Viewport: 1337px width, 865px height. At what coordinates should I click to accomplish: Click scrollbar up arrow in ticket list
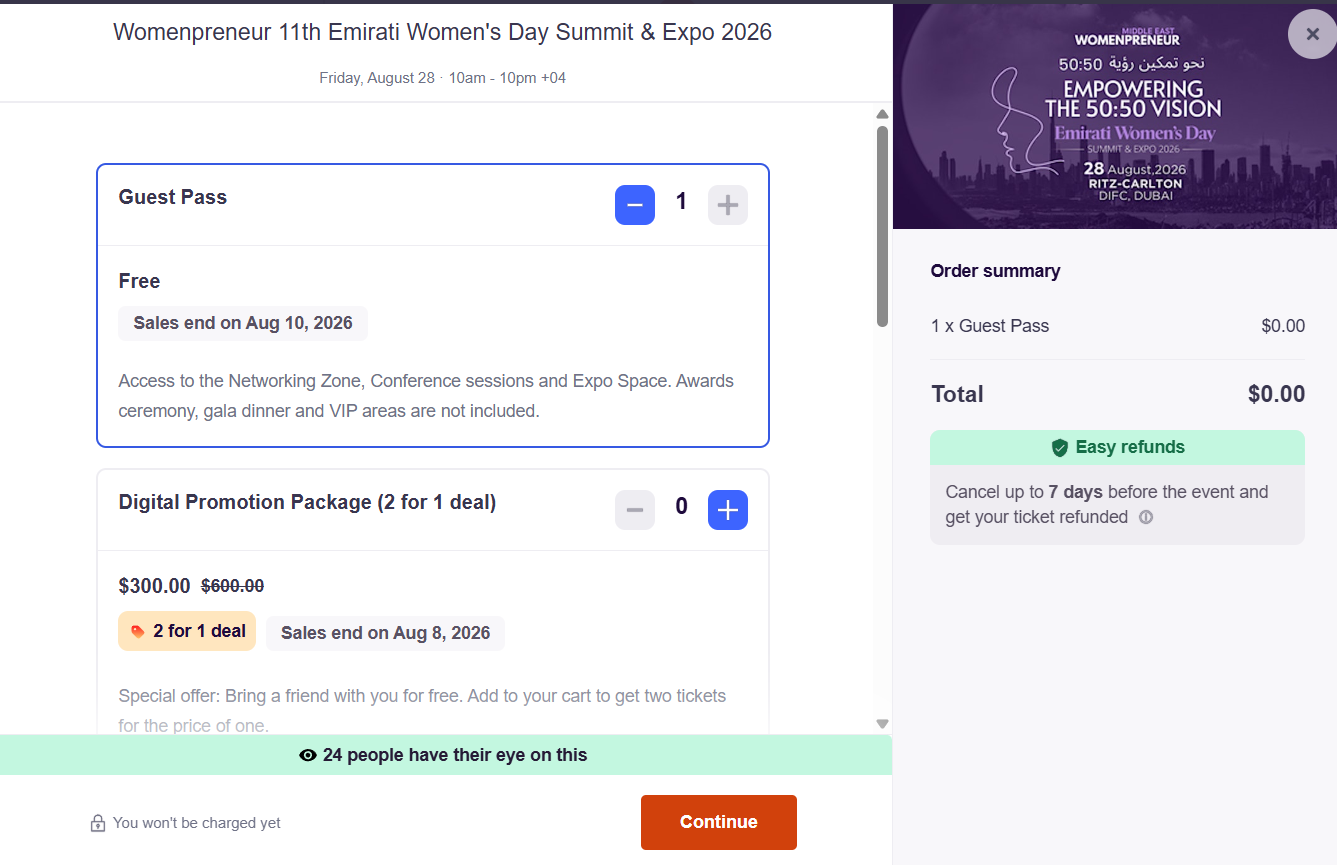(882, 114)
